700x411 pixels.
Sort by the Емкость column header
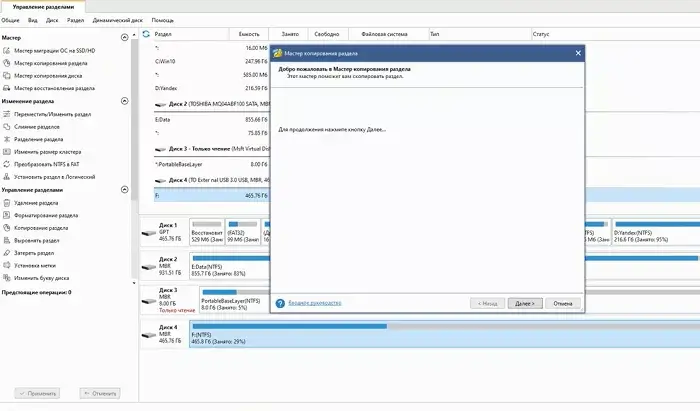[x=249, y=34]
